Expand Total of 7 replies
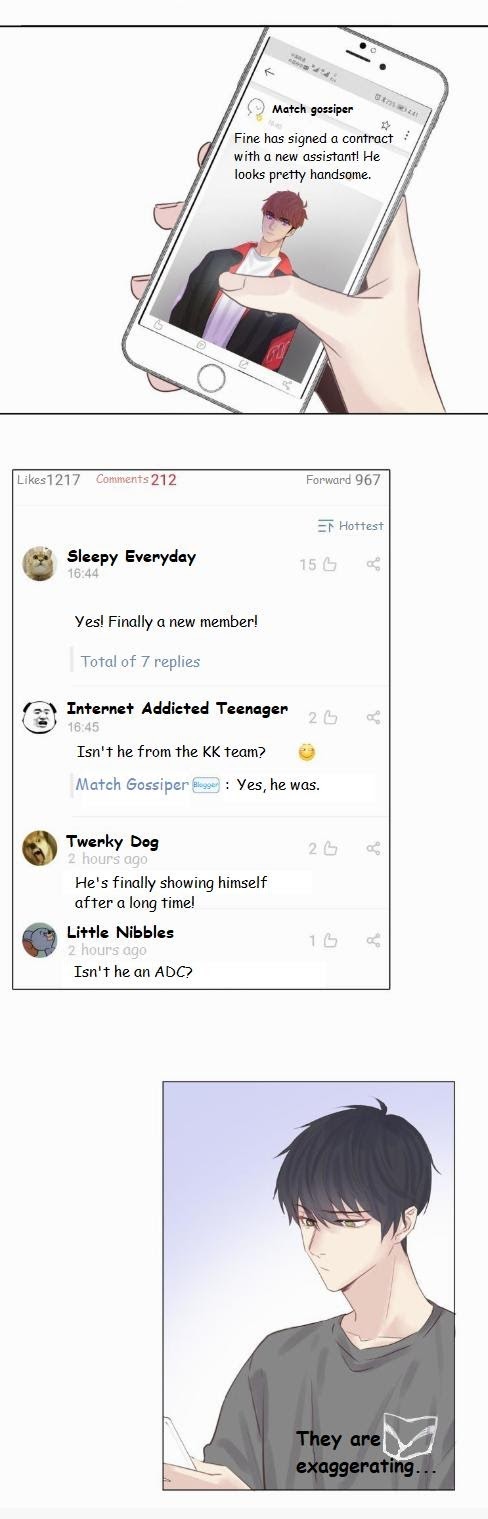Viewport: 488px width, 1519px height. point(140,661)
